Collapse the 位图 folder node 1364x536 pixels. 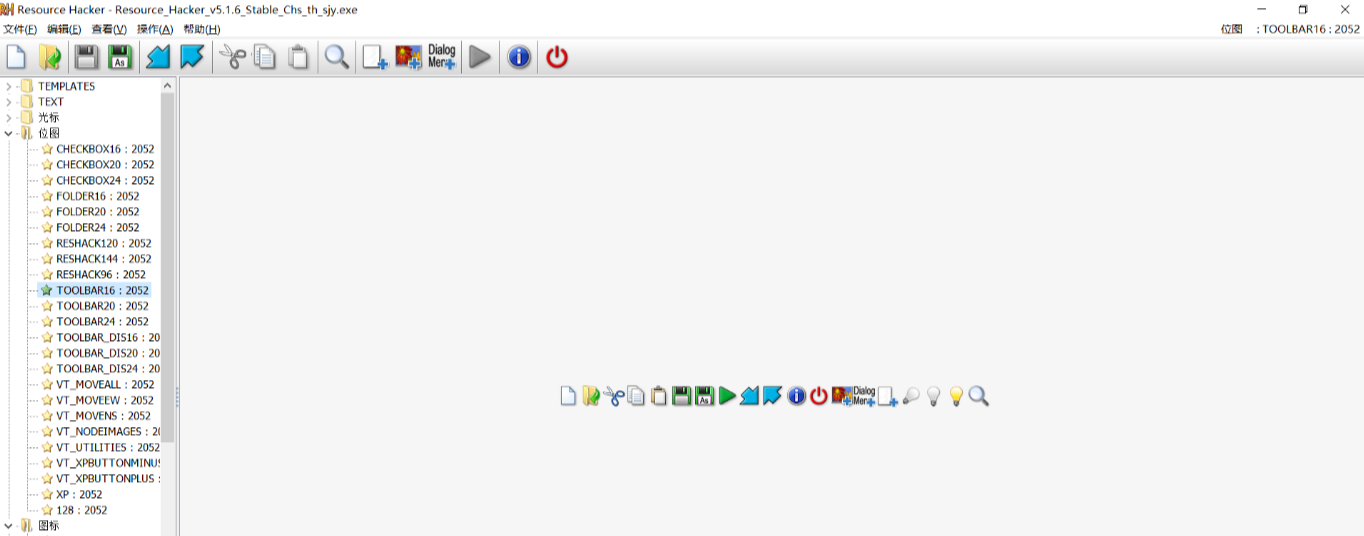click(x=9, y=133)
